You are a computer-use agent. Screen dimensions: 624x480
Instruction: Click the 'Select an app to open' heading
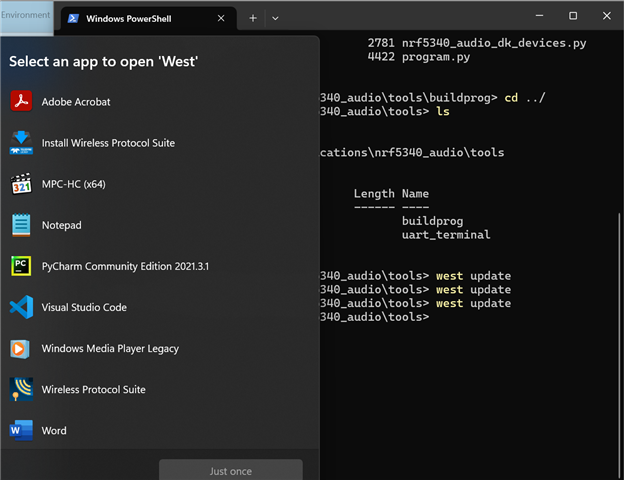coord(103,62)
